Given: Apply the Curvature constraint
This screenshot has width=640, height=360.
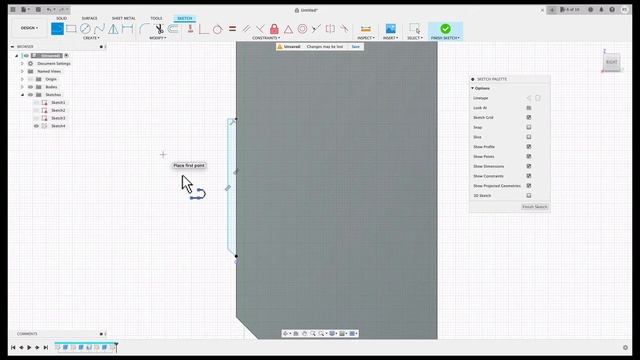Looking at the screenshot, I should pyautogui.click(x=344, y=29).
